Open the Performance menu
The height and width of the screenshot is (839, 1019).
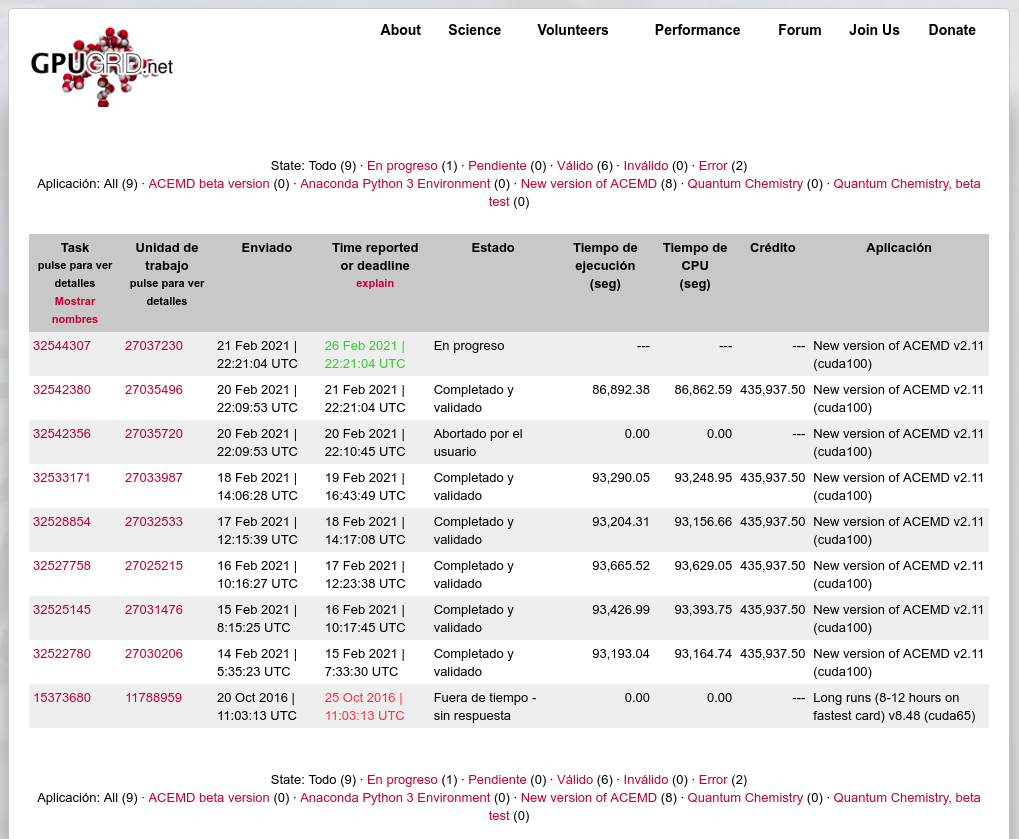point(697,30)
